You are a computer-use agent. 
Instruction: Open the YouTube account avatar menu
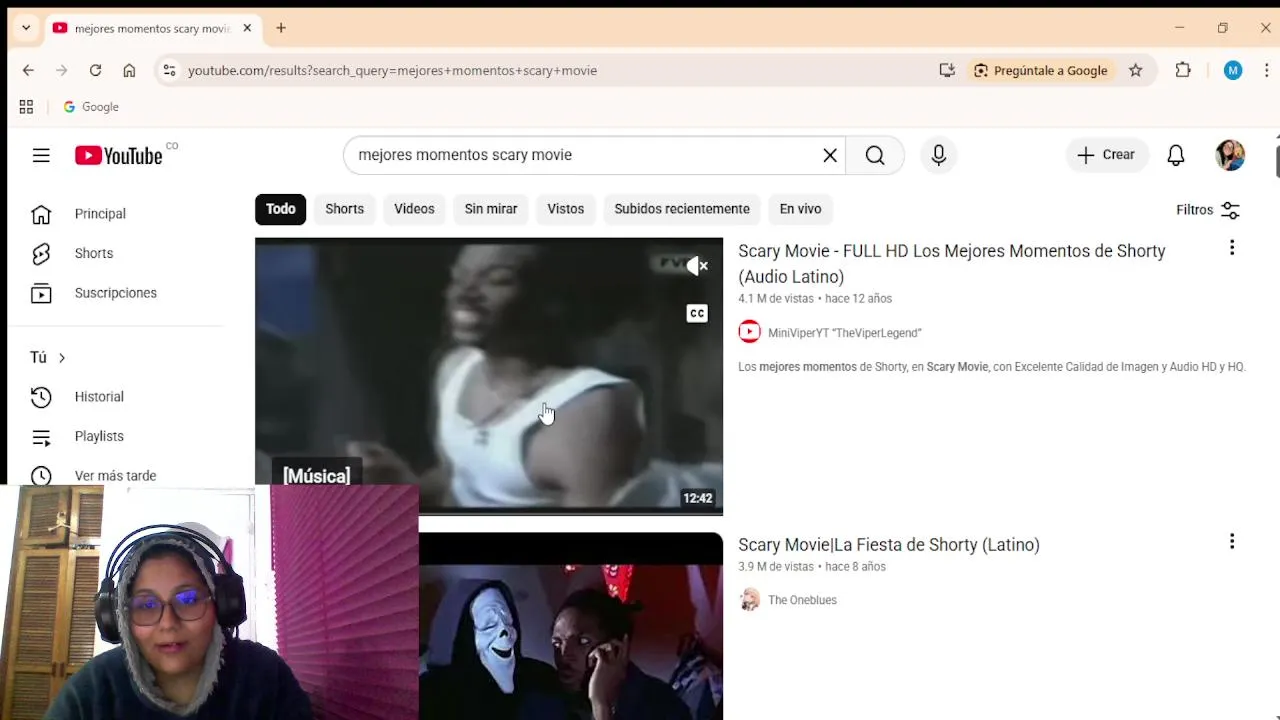click(1230, 155)
